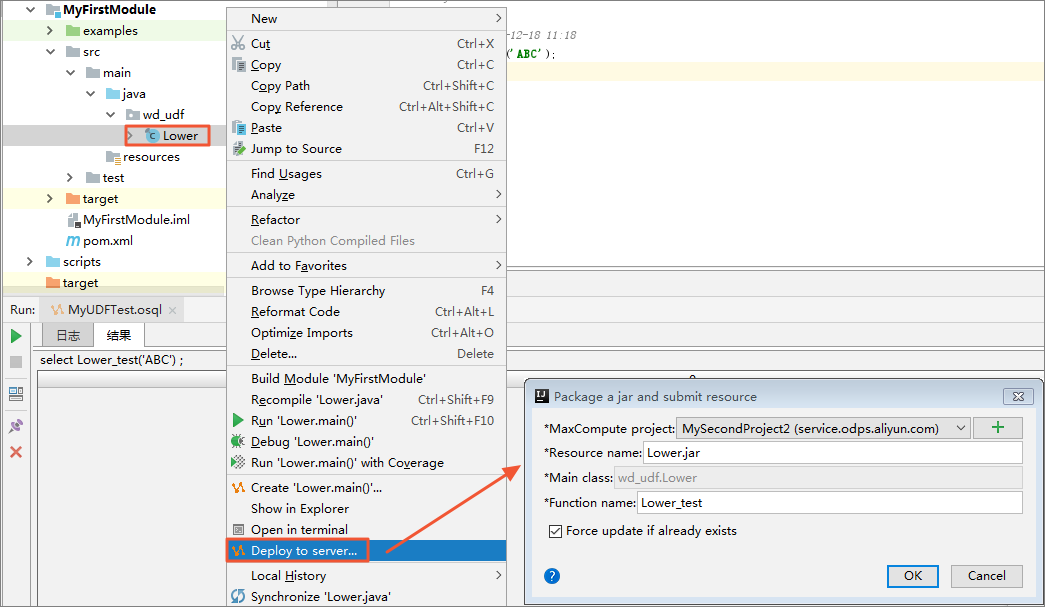Switch to the 结果 tab
This screenshot has height=607, width=1045.
click(119, 335)
